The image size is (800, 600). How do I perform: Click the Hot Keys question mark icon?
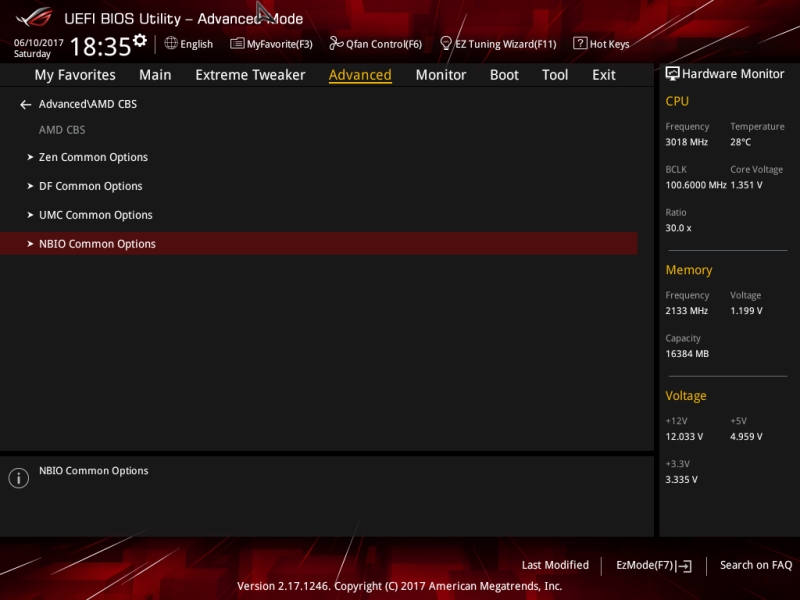click(x=580, y=43)
